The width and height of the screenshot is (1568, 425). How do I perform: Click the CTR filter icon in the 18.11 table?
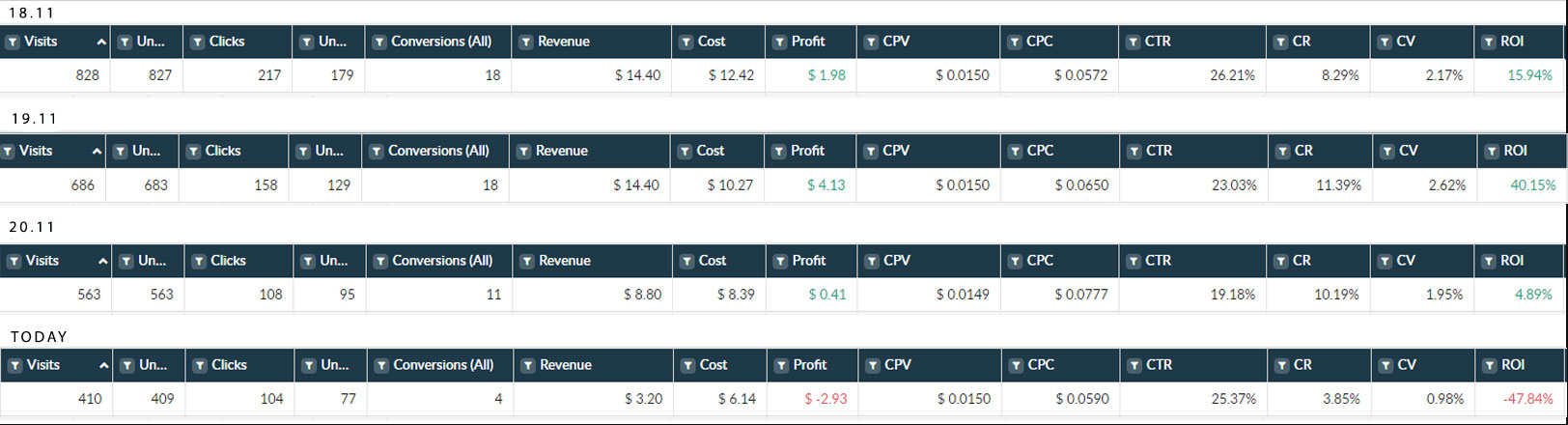point(1134,42)
